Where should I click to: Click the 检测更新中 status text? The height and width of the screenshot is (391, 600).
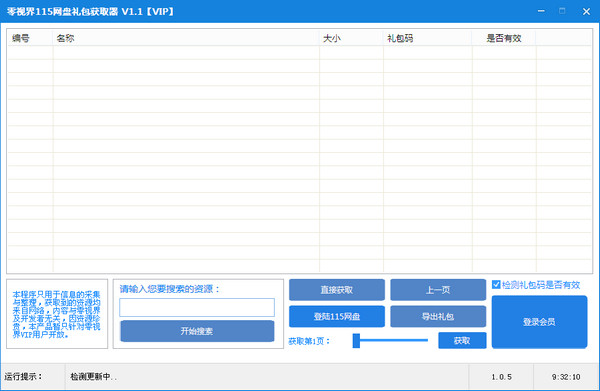click(93, 377)
